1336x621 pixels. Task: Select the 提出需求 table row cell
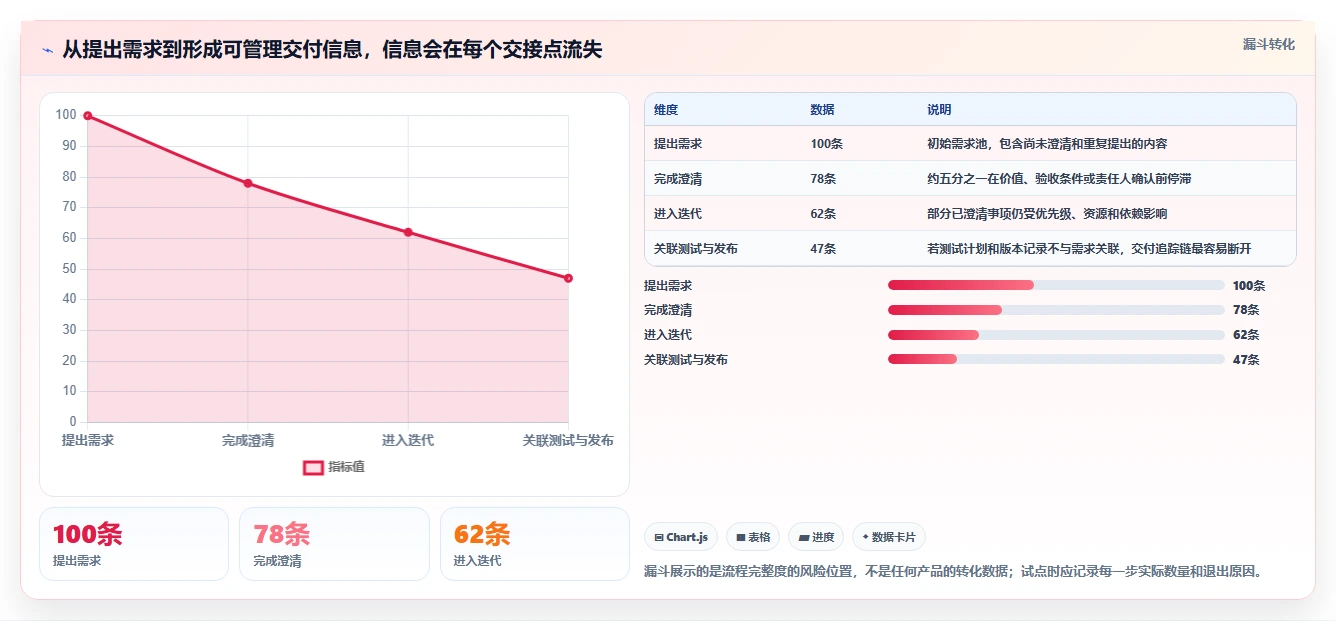678,144
